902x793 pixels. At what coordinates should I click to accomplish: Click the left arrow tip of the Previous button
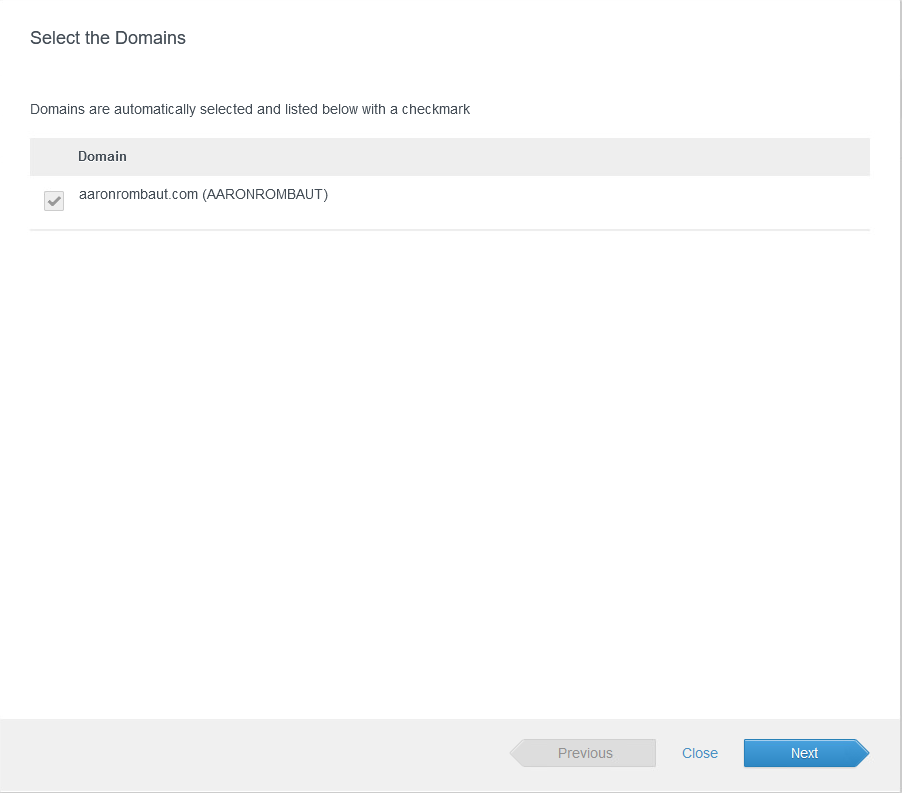click(x=516, y=753)
